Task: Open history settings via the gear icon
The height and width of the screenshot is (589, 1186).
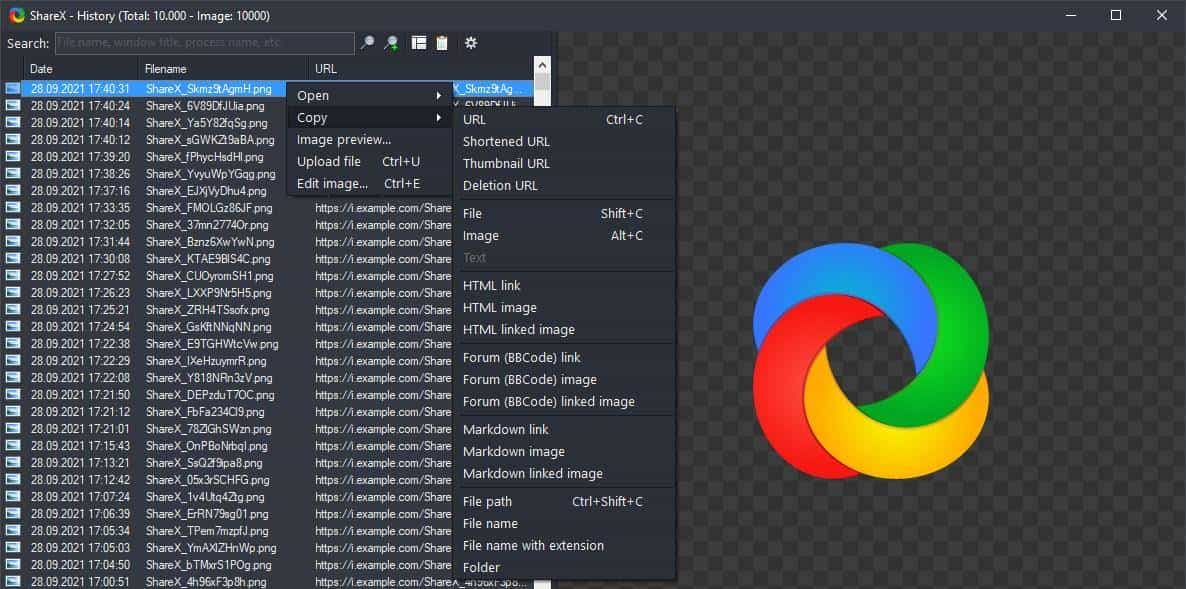Action: (471, 43)
